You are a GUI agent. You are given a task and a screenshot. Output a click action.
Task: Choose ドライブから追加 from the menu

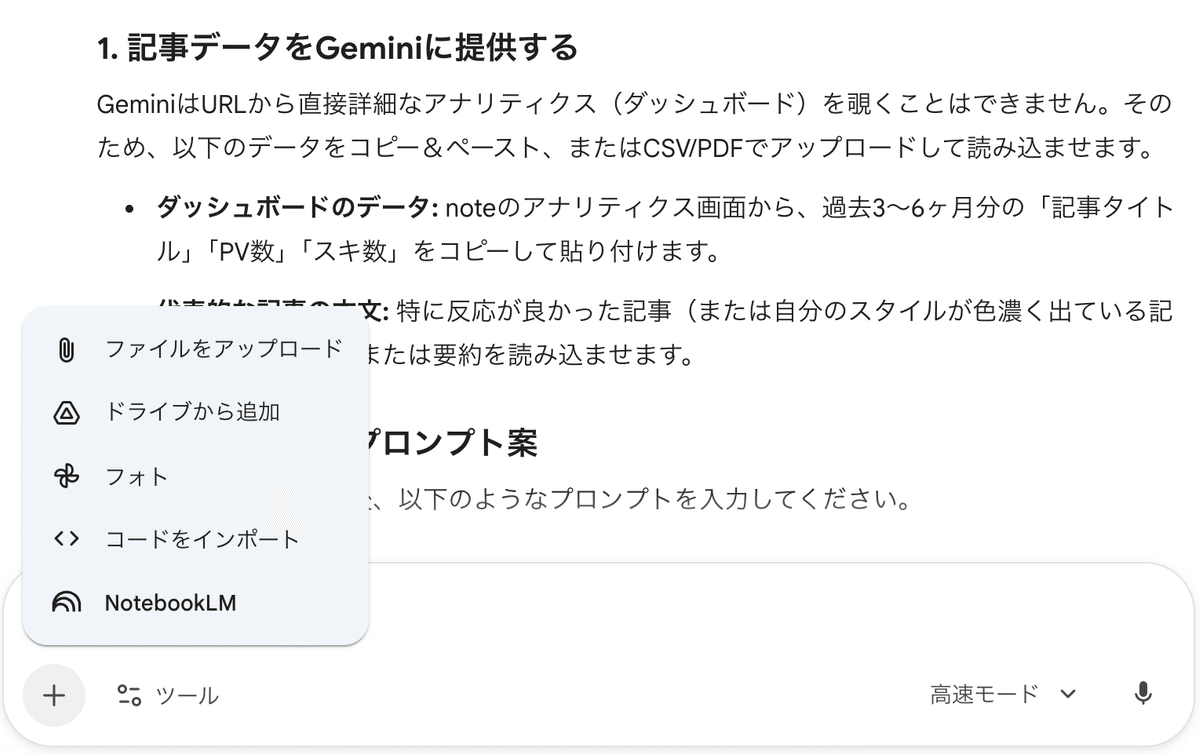coord(192,412)
